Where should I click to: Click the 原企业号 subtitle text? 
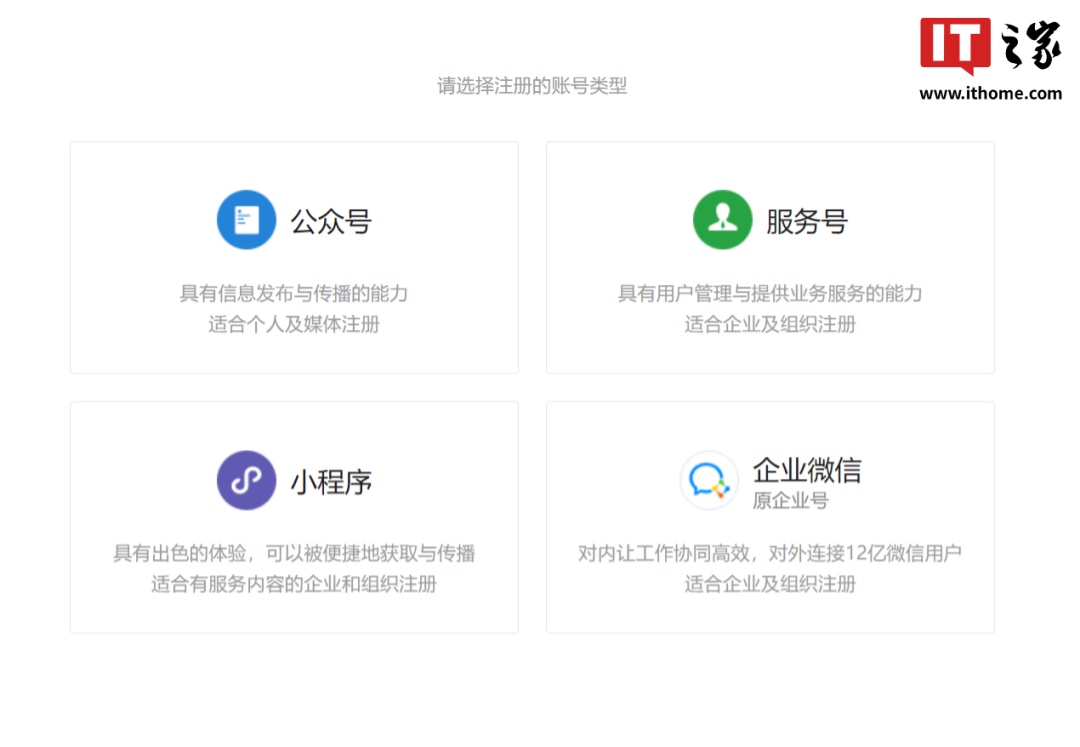tap(790, 501)
